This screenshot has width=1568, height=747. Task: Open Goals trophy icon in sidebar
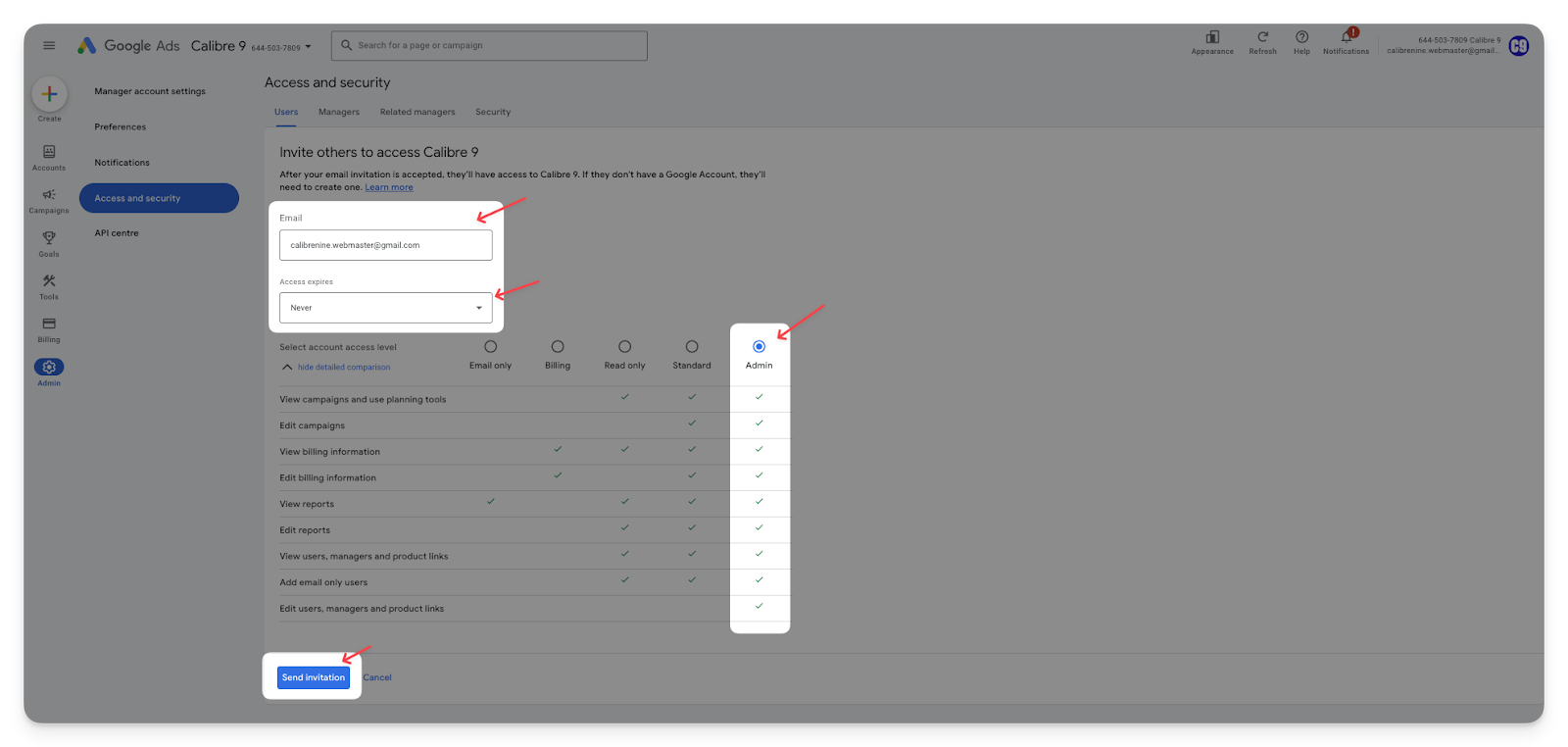click(x=49, y=238)
